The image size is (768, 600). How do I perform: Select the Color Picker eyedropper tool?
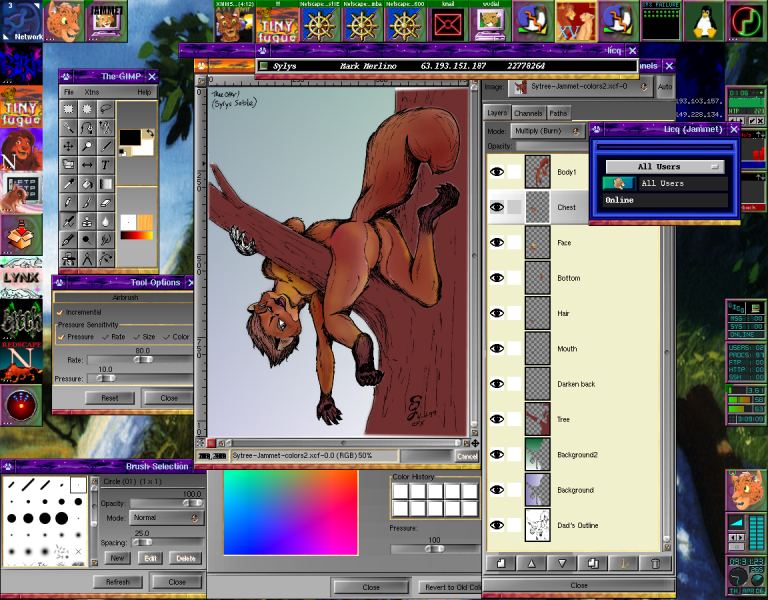pos(69,184)
